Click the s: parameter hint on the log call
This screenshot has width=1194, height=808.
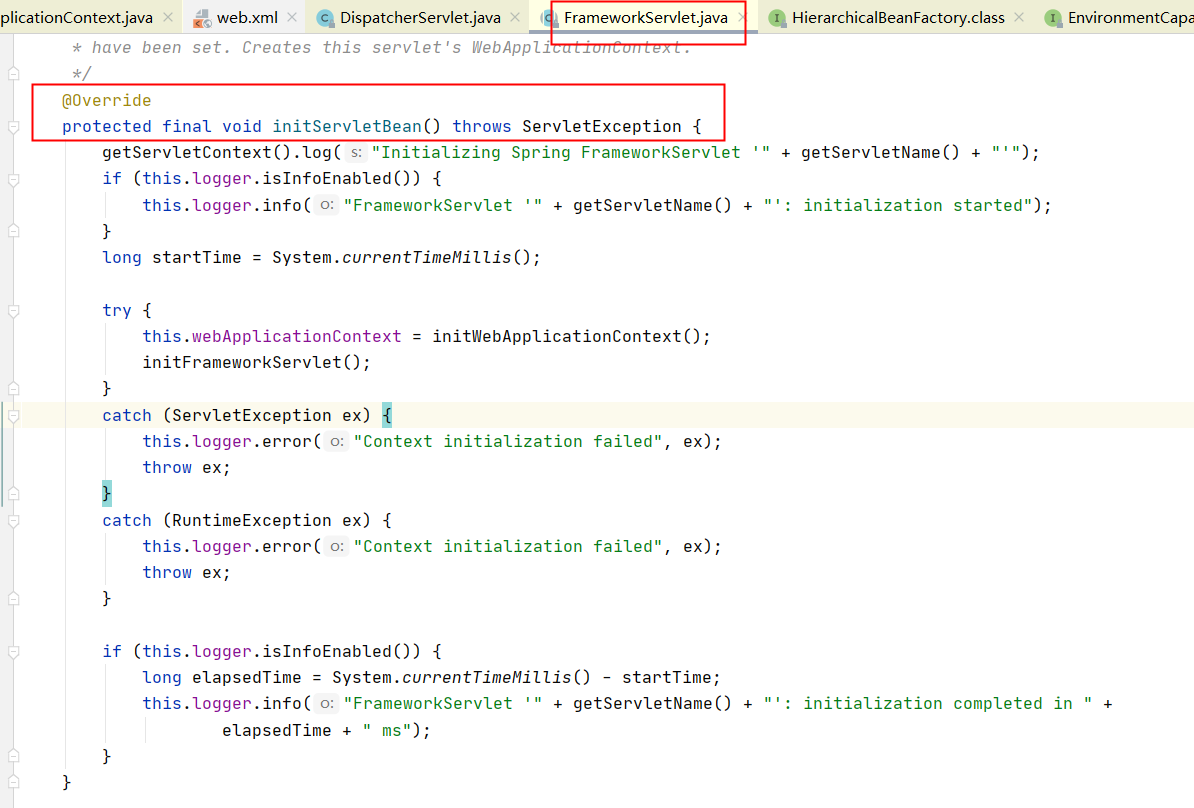coord(356,152)
